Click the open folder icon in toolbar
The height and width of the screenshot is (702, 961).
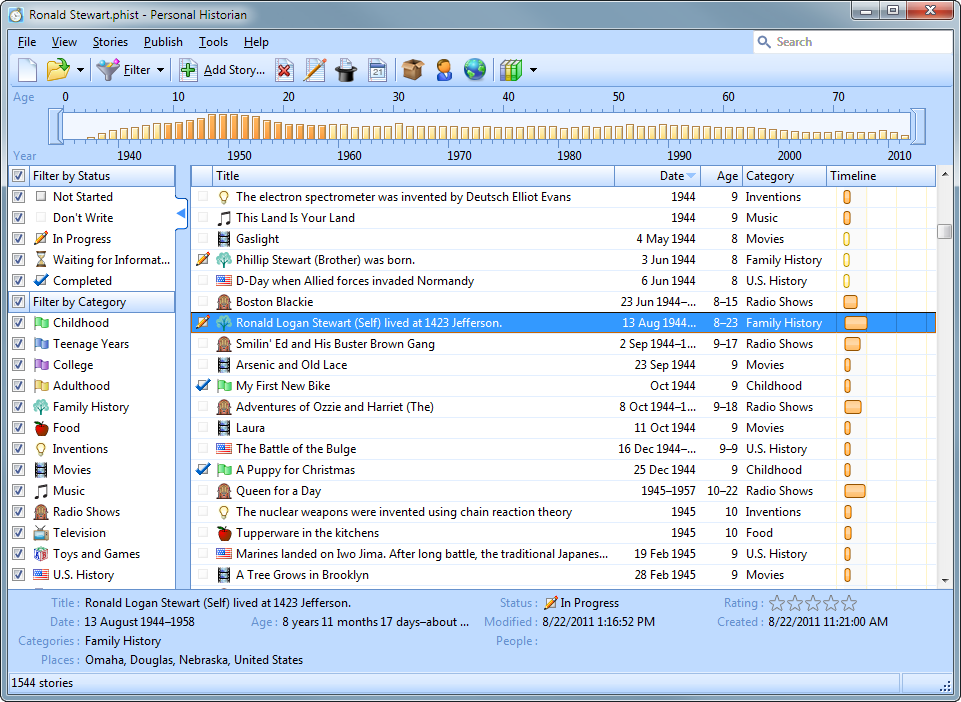(x=58, y=70)
